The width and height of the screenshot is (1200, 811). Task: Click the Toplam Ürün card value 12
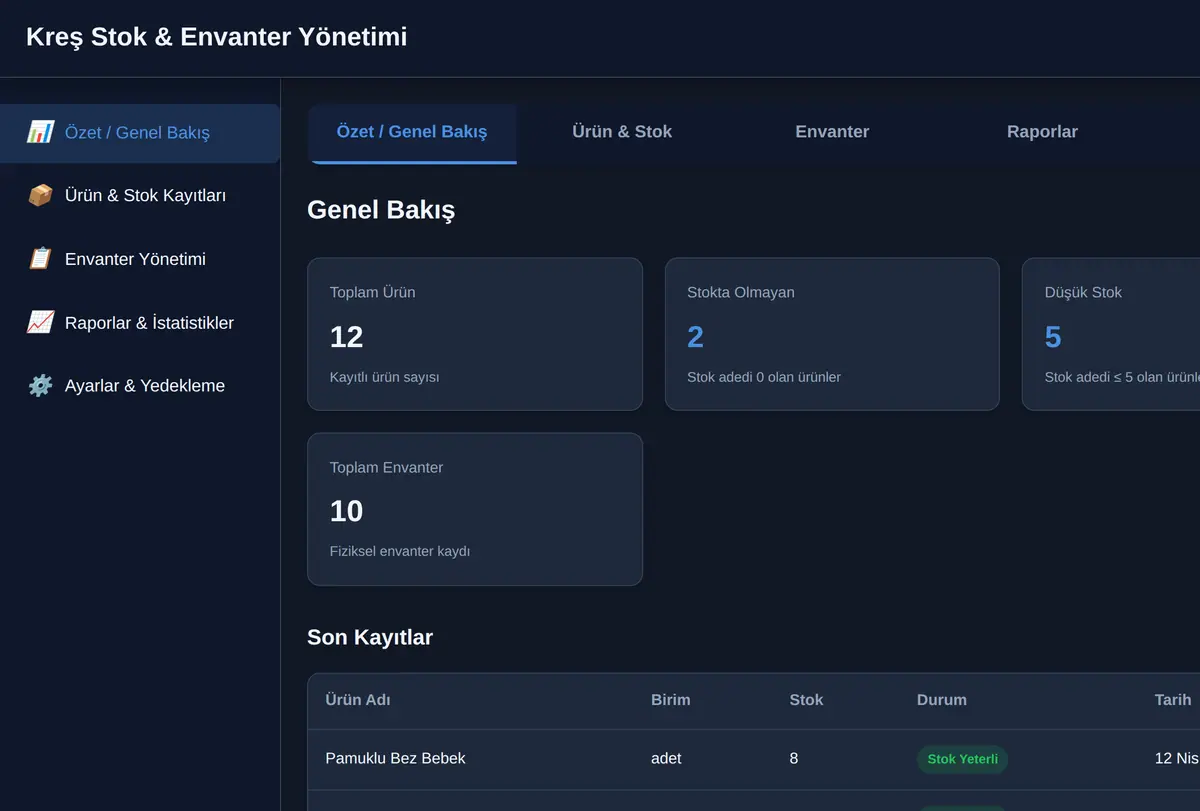point(346,337)
